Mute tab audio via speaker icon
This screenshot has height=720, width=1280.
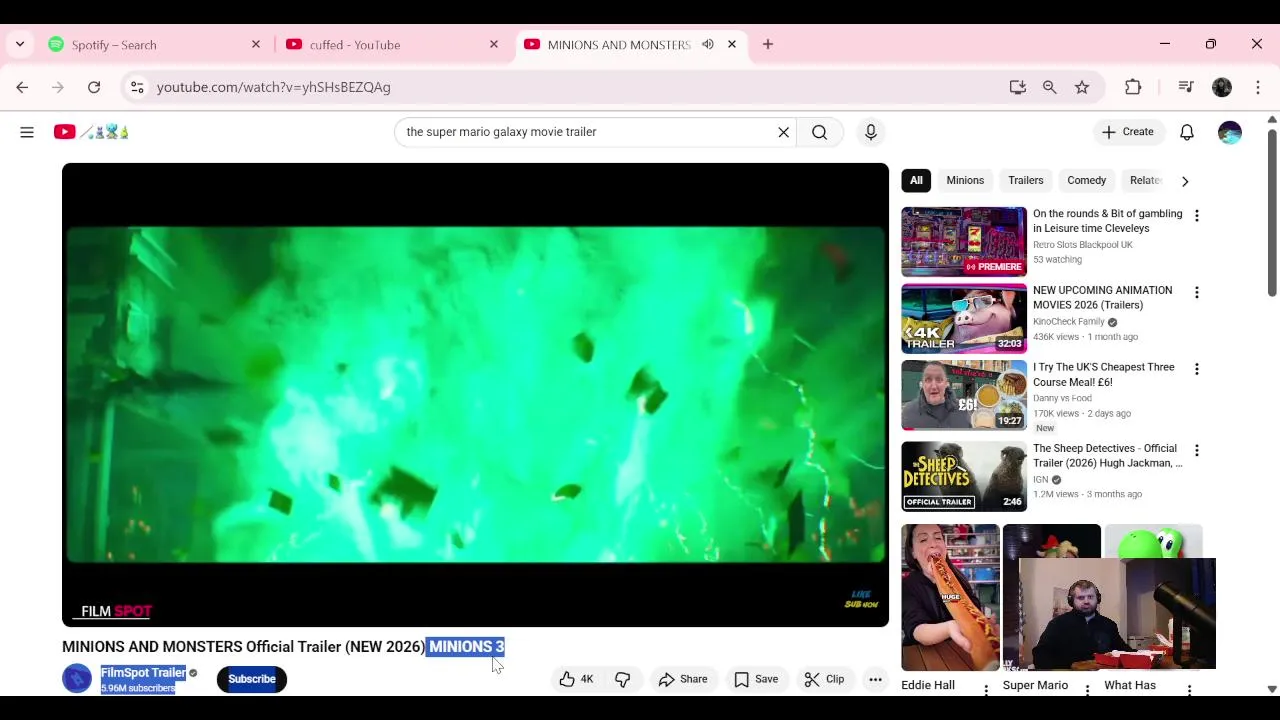(708, 44)
